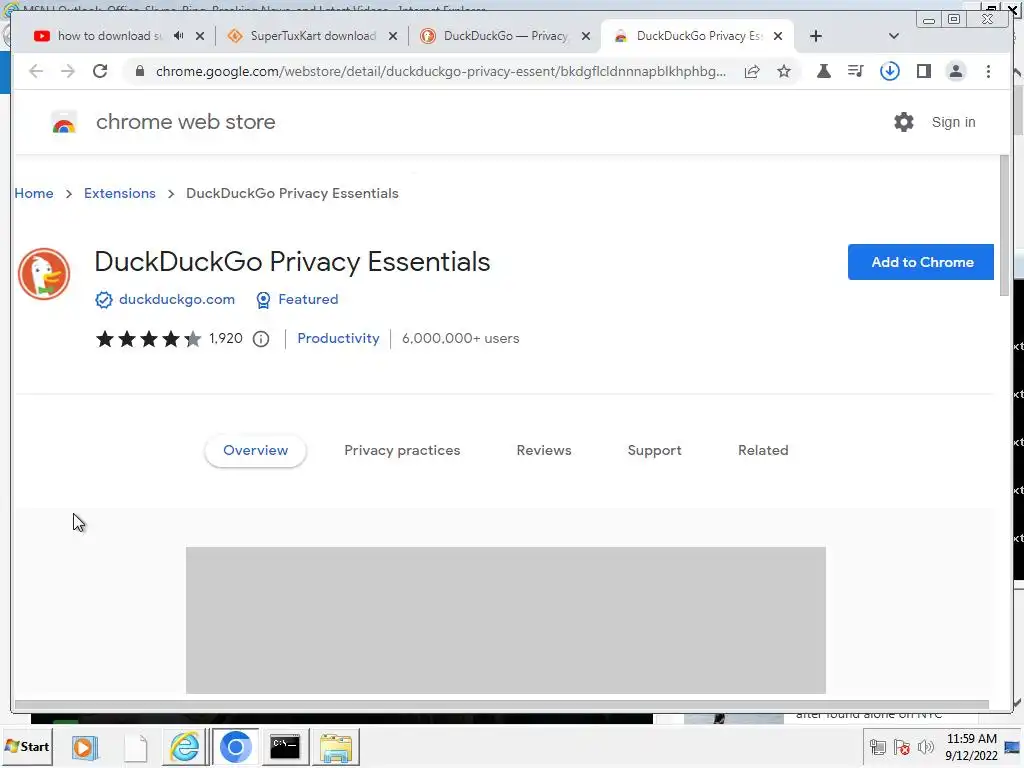Toggle side panel icon
The width and height of the screenshot is (1024, 768).
(923, 71)
